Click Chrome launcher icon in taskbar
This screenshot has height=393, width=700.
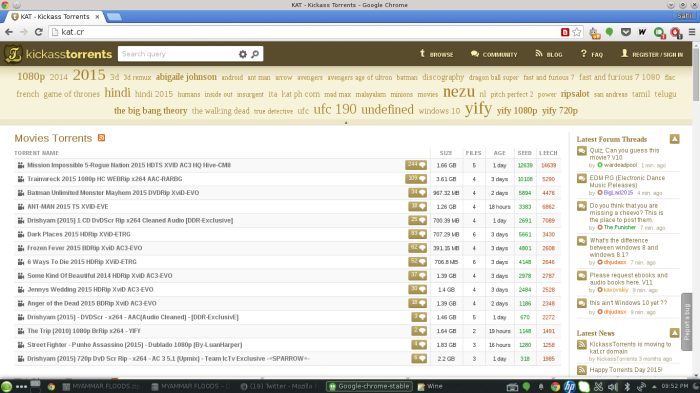[51, 387]
